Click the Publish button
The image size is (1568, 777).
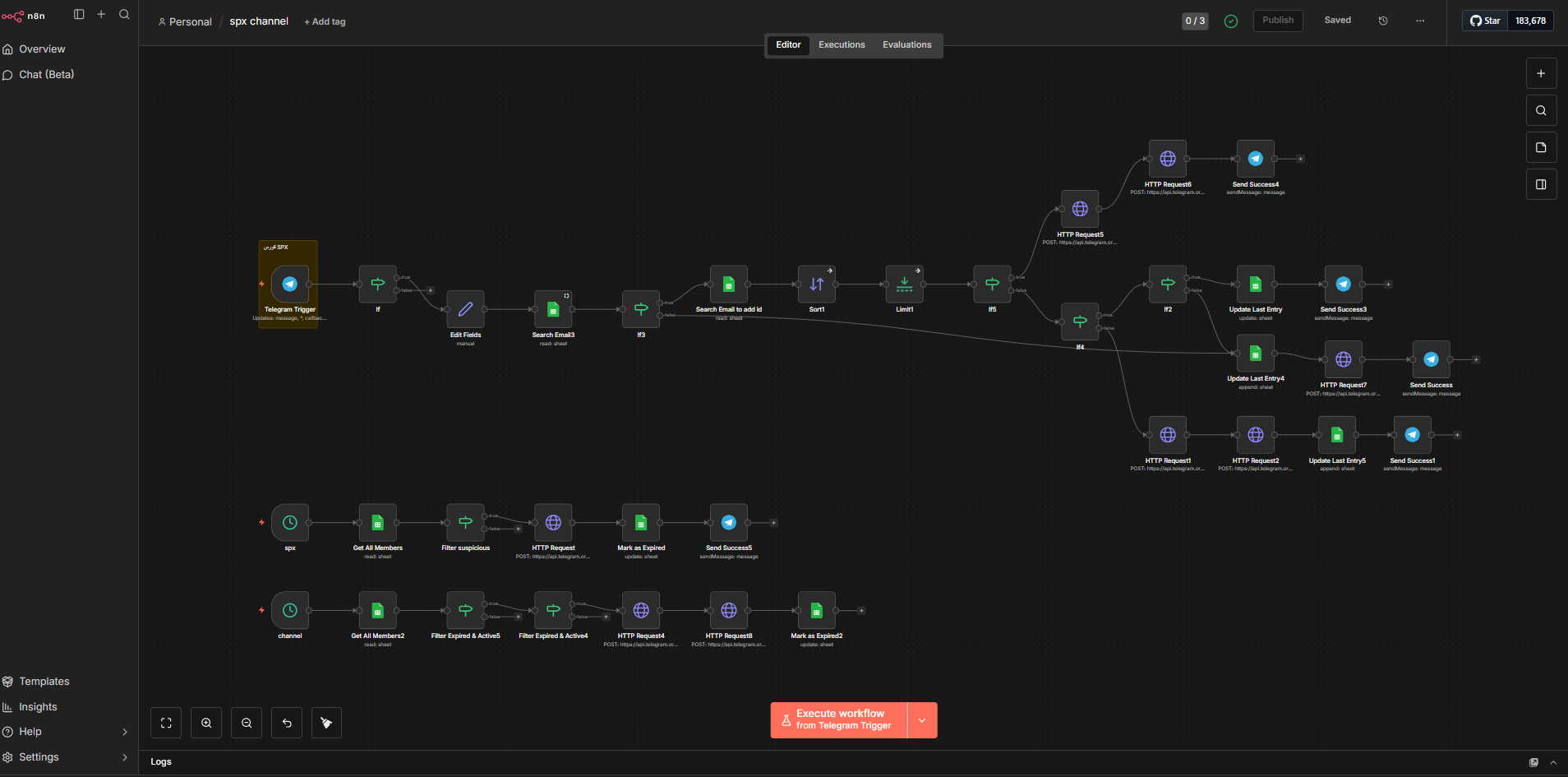[x=1277, y=21]
